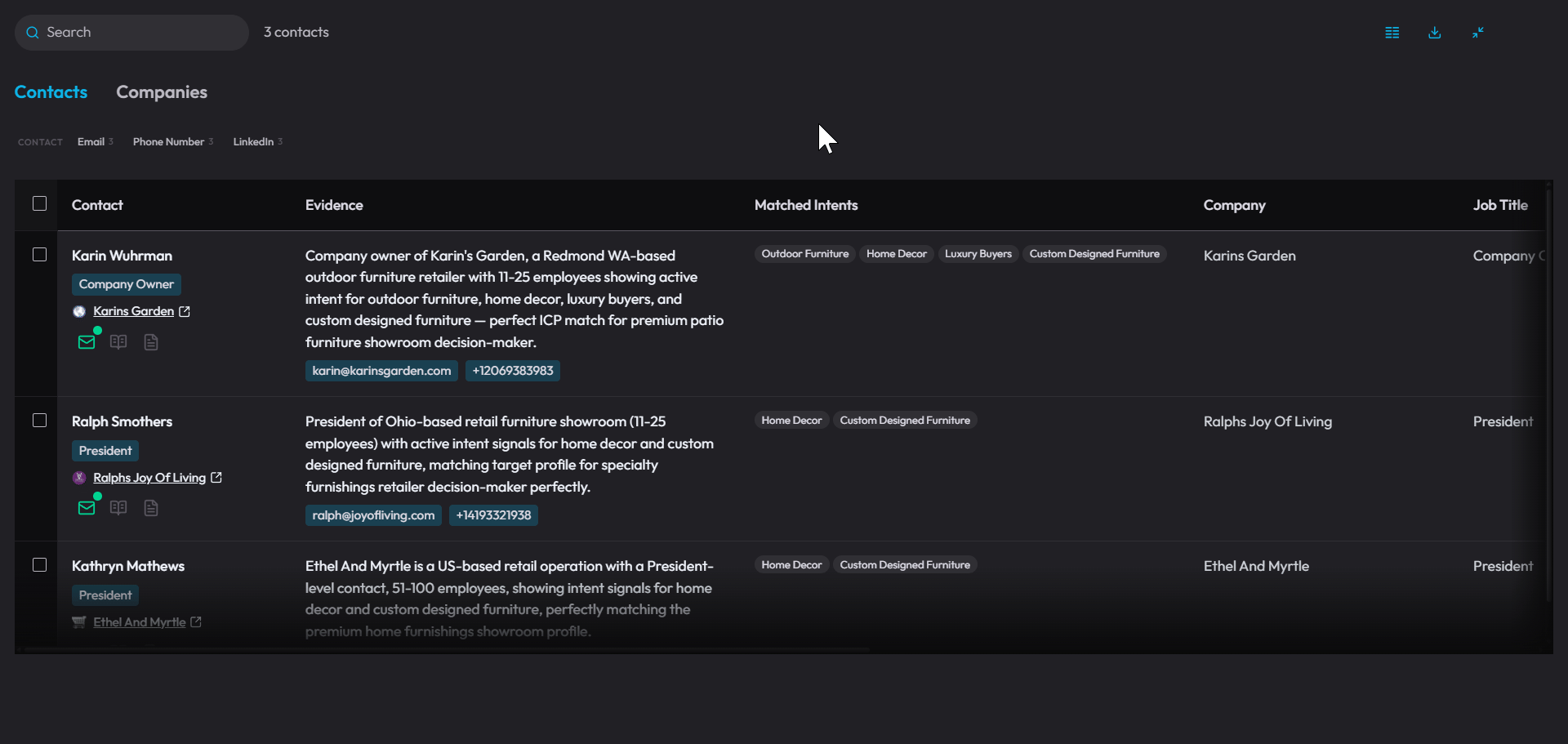The image size is (1568, 744).
Task: Click Home Decor tag in Karin Wuhrman row
Action: [x=897, y=254]
